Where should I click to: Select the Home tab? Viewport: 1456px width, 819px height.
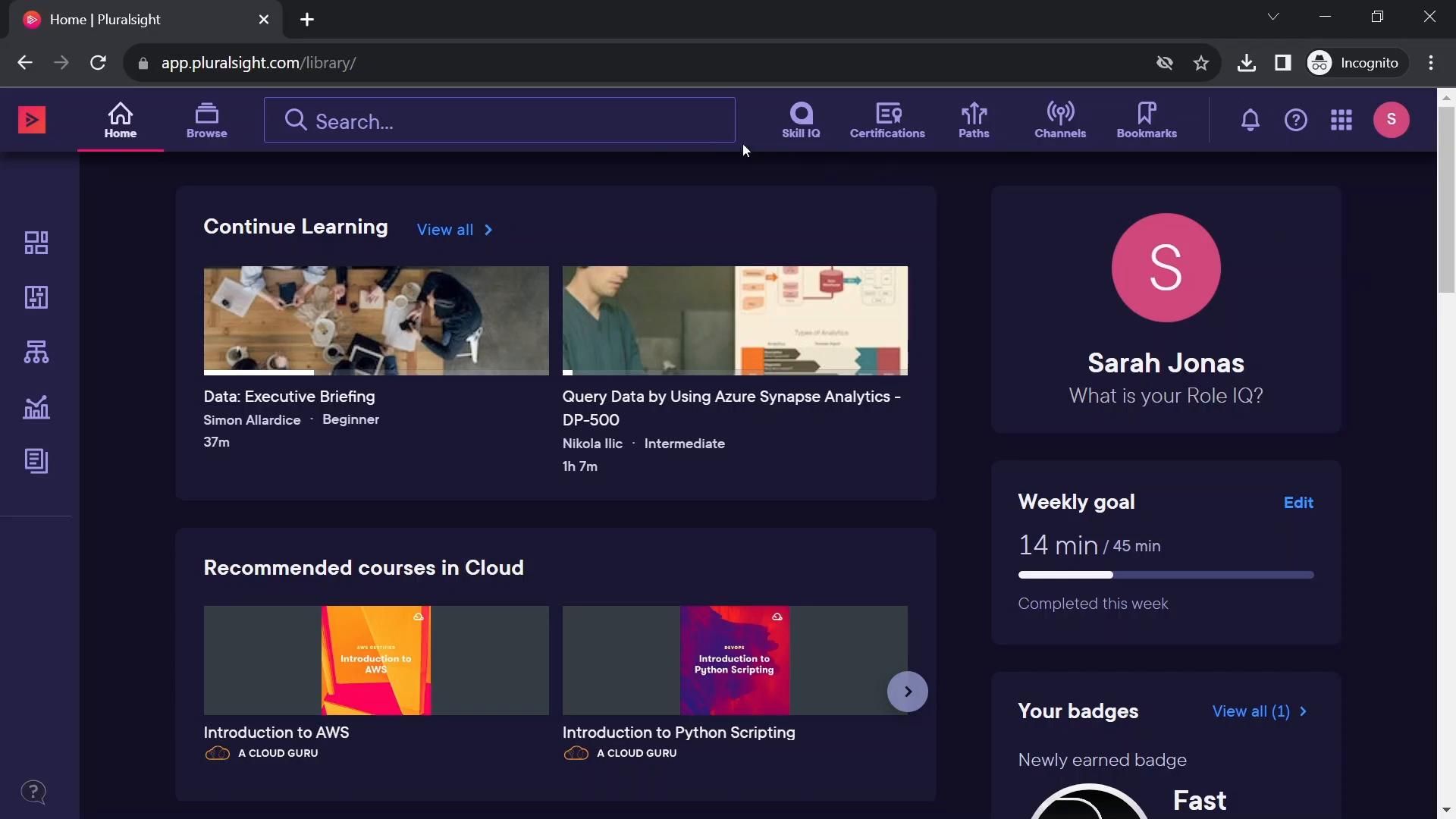click(x=121, y=121)
